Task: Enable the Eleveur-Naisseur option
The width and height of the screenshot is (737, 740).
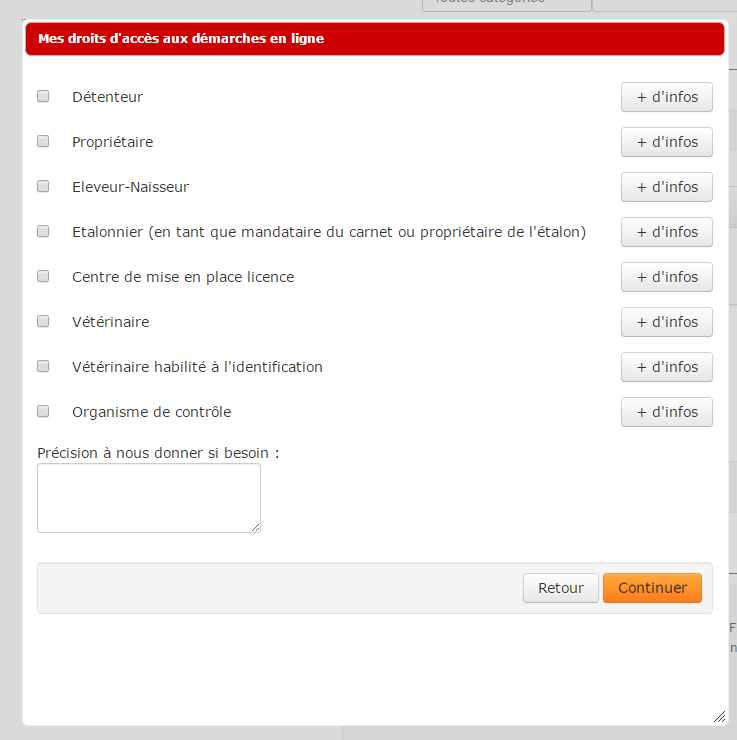Action: click(x=43, y=186)
